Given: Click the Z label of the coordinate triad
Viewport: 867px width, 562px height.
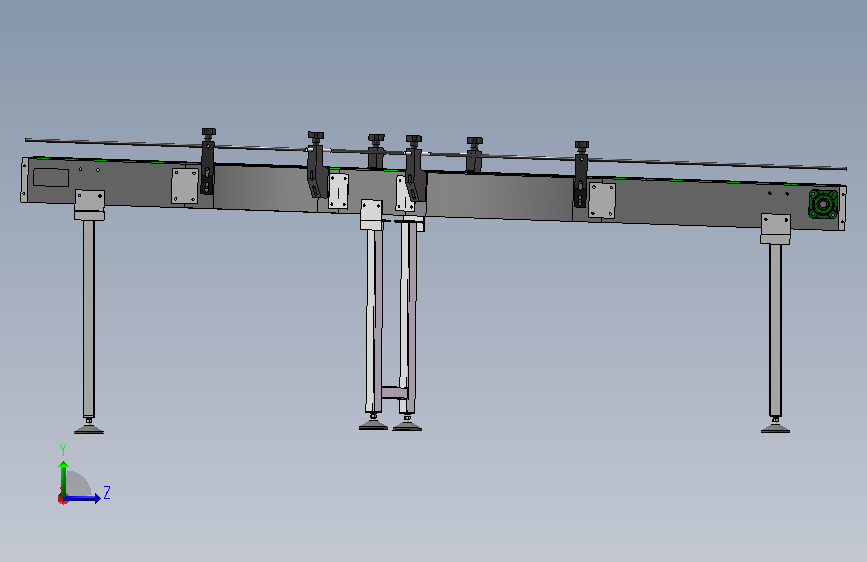Looking at the screenshot, I should pyautogui.click(x=107, y=492).
